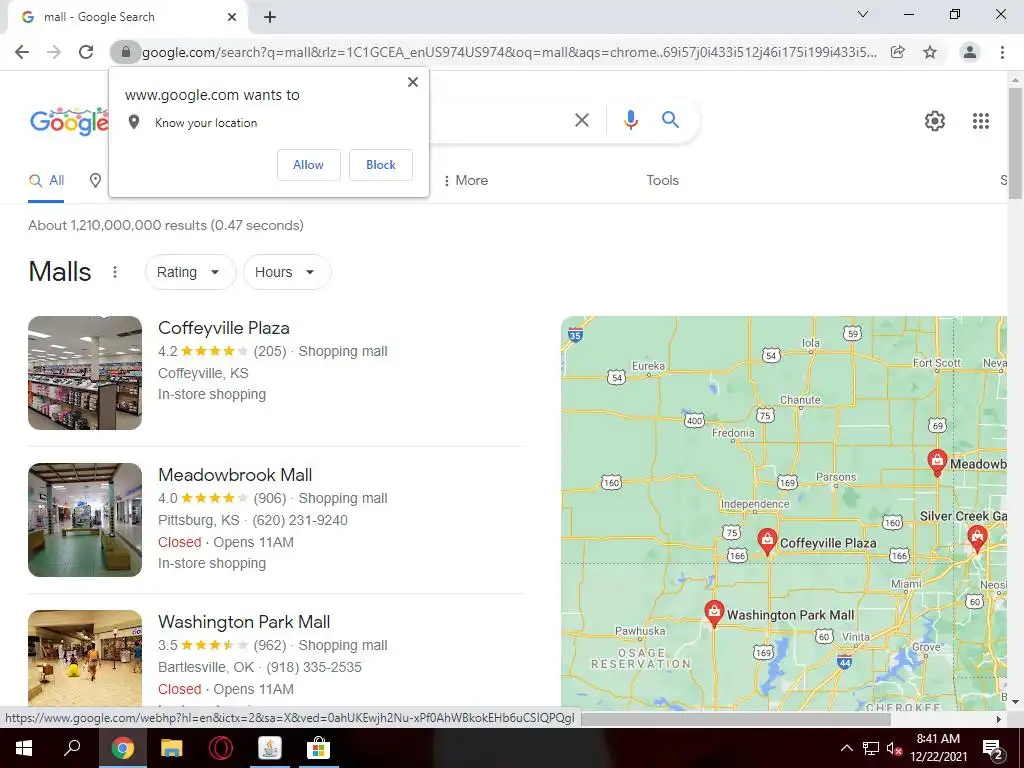Click the muted volume tray icon
The height and width of the screenshot is (768, 1024).
894,748
